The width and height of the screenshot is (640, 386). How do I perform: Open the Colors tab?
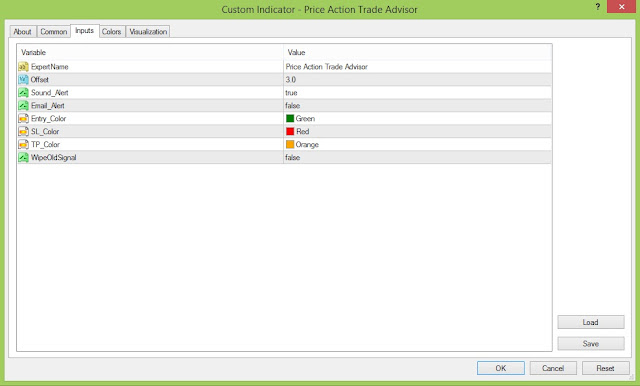[x=111, y=31]
